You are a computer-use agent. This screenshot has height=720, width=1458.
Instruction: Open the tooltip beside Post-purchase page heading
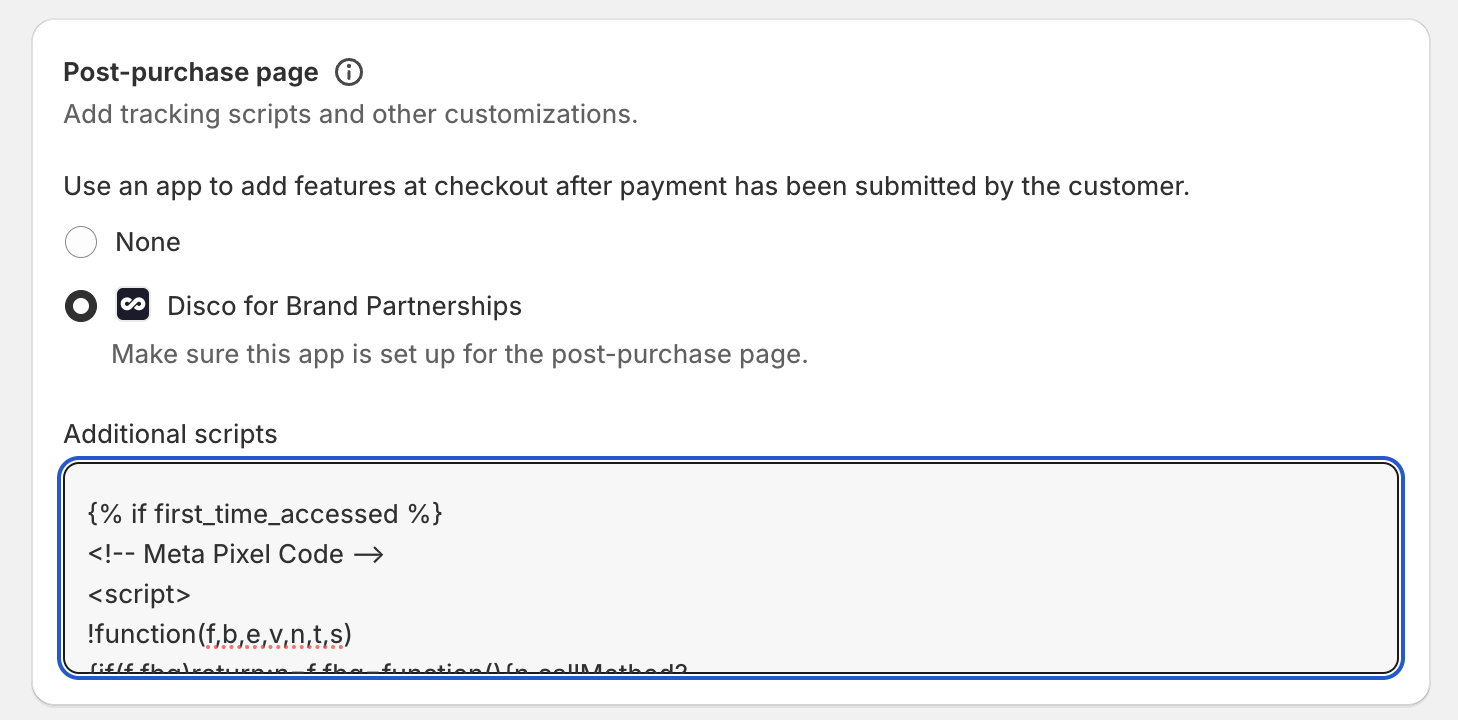(x=349, y=71)
